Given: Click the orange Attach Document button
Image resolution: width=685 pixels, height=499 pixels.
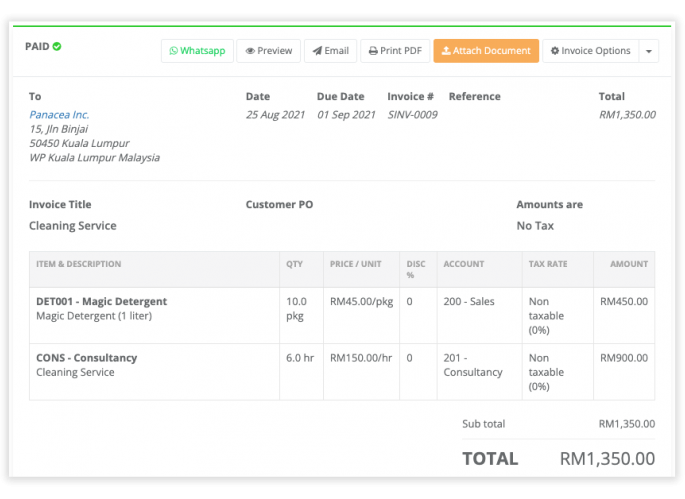Looking at the screenshot, I should tap(486, 51).
